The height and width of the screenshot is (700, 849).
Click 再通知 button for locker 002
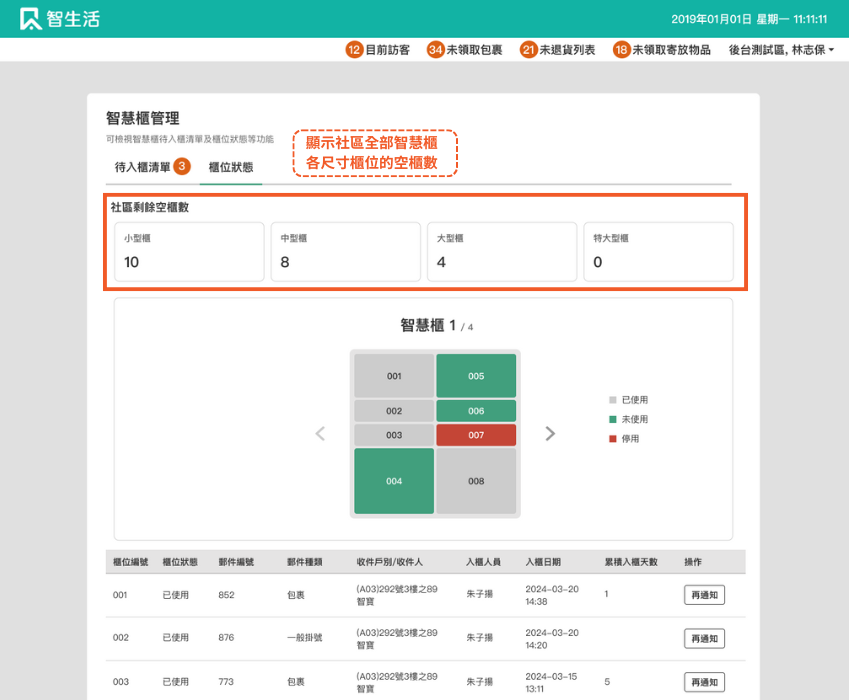[x=704, y=639]
